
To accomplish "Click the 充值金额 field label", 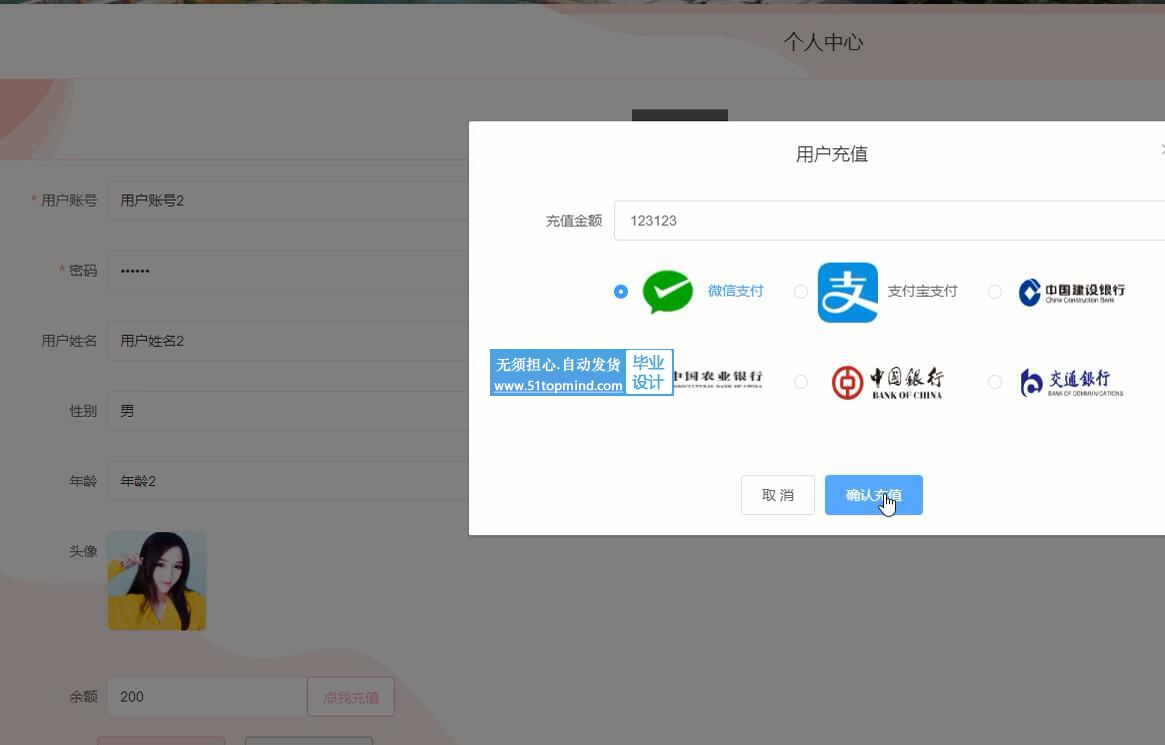I will (574, 221).
